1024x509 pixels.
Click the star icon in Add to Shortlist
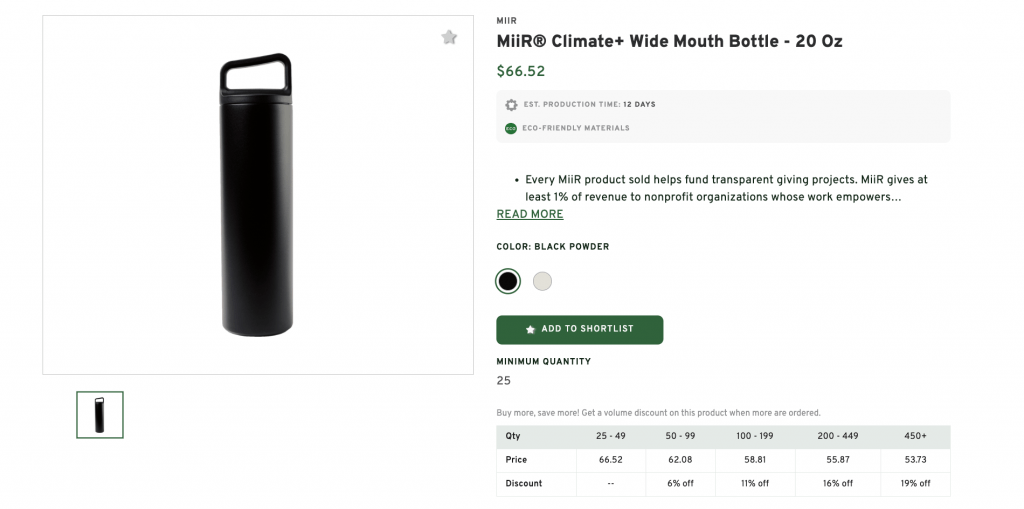[x=530, y=329]
